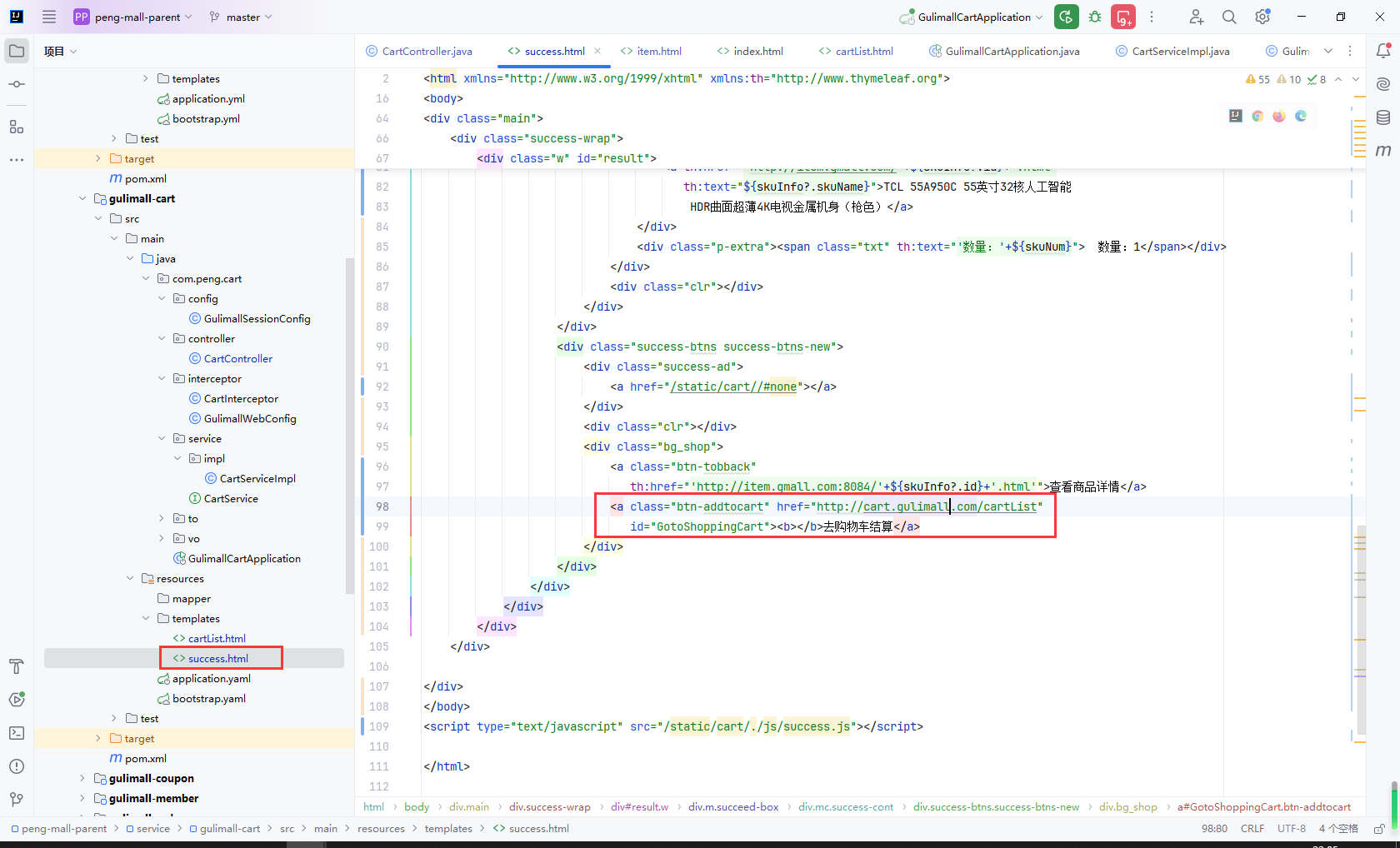Image resolution: width=1400 pixels, height=848 pixels.
Task: Select CartService interface in tree
Action: [x=231, y=498]
